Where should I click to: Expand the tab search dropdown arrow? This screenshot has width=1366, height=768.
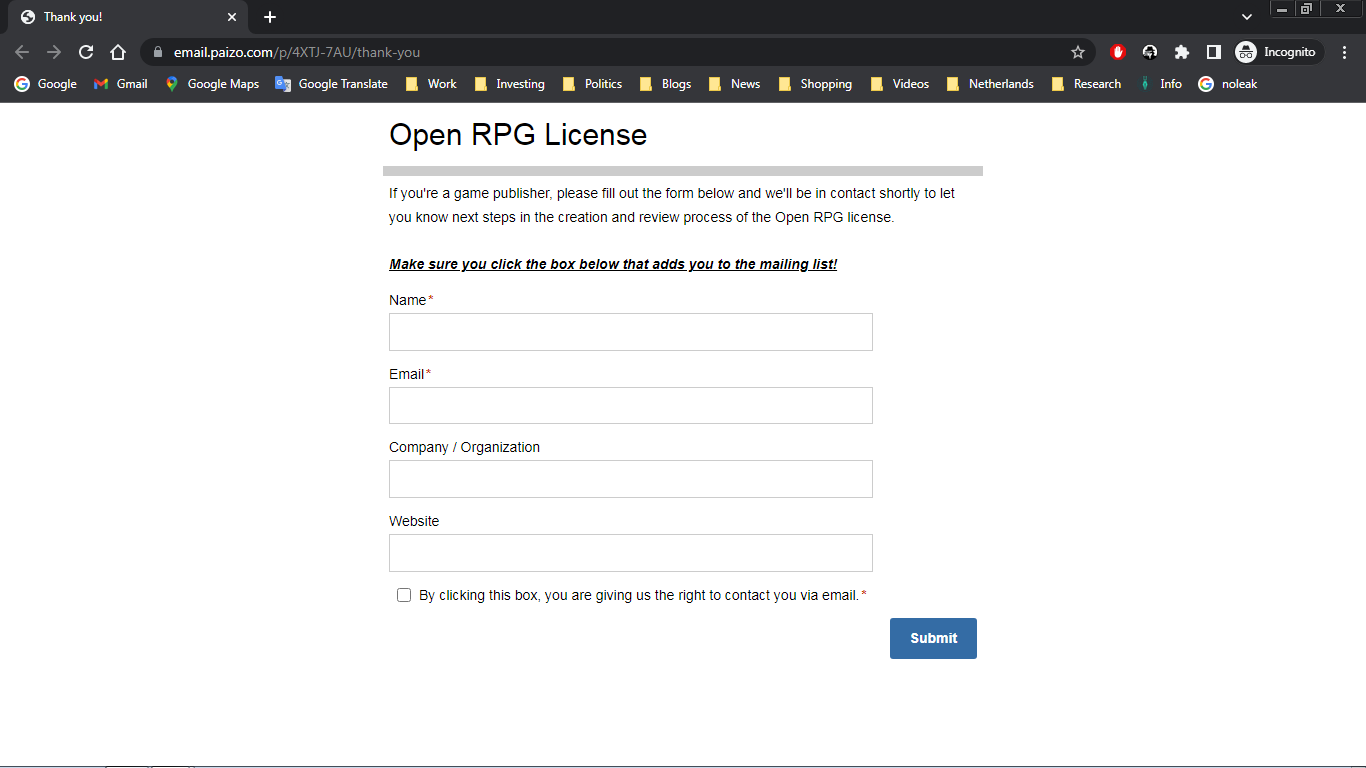(x=1247, y=17)
